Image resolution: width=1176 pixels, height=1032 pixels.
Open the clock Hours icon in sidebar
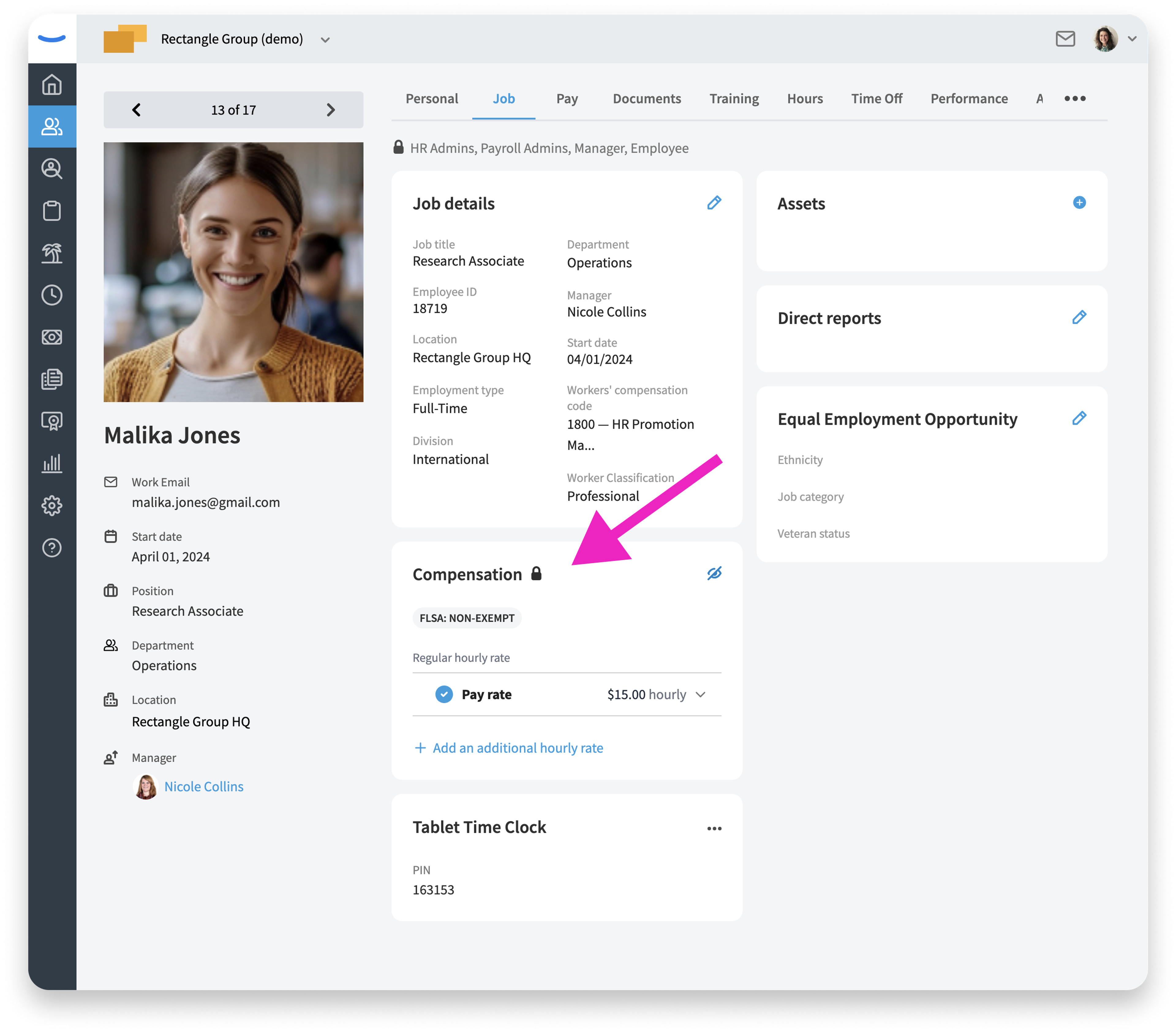[52, 295]
